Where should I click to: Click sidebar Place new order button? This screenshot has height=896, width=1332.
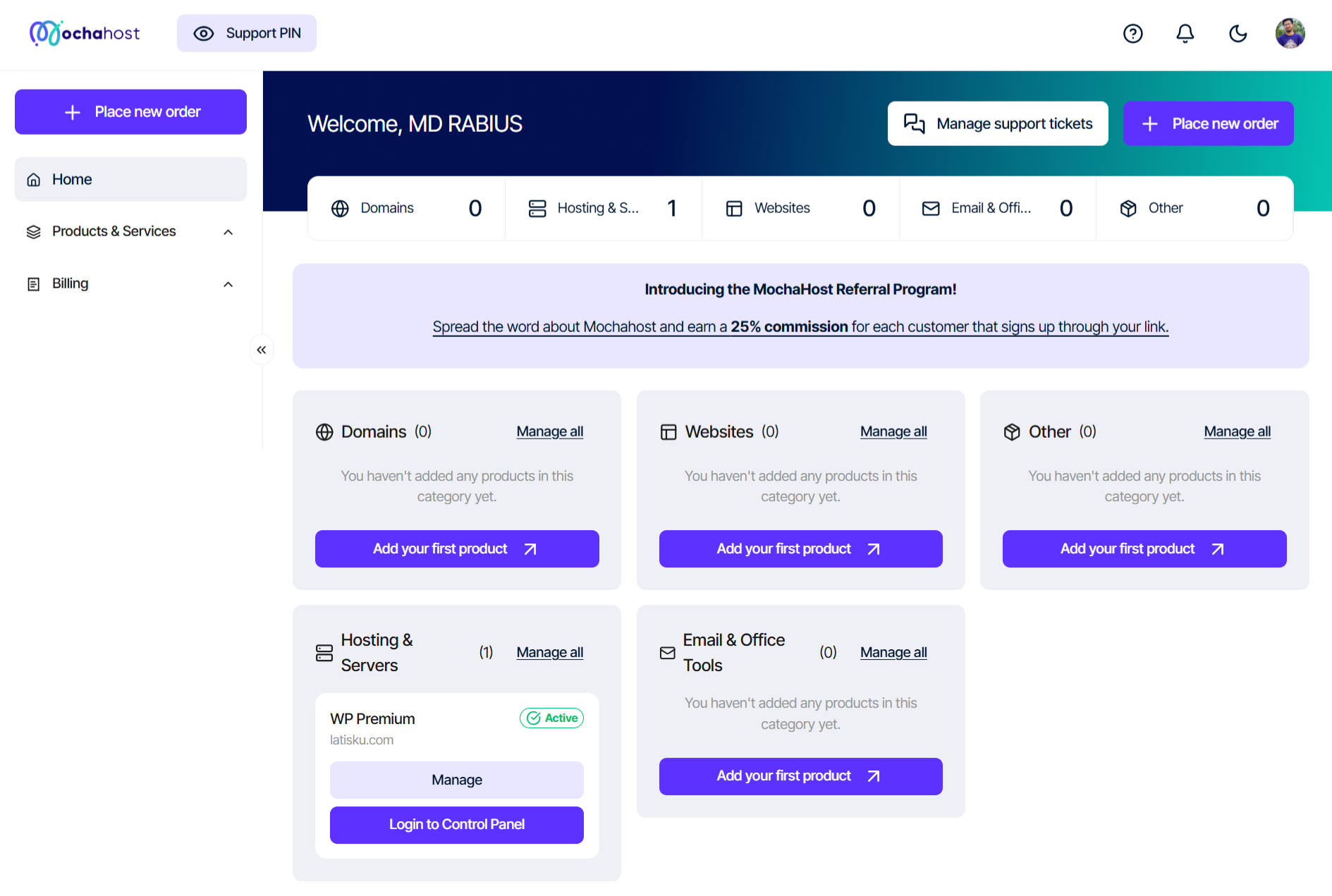(130, 111)
